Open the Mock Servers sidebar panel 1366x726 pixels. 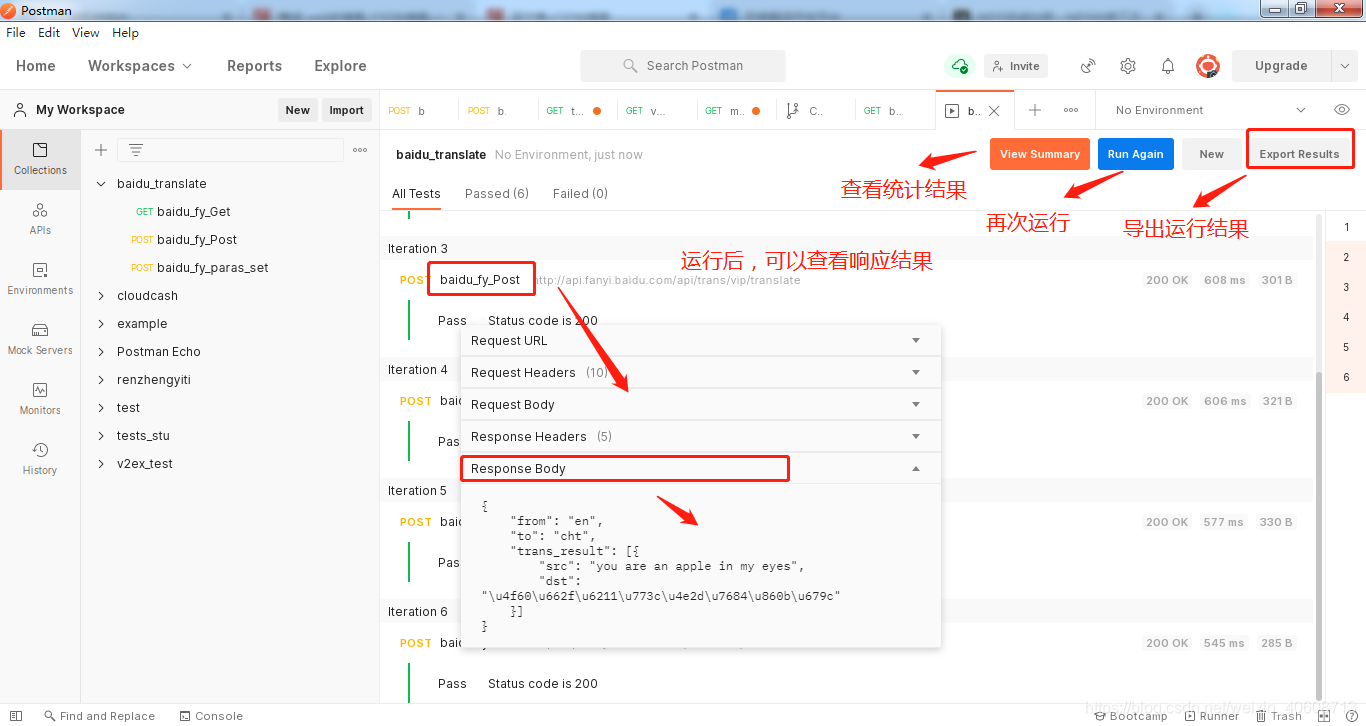point(40,339)
